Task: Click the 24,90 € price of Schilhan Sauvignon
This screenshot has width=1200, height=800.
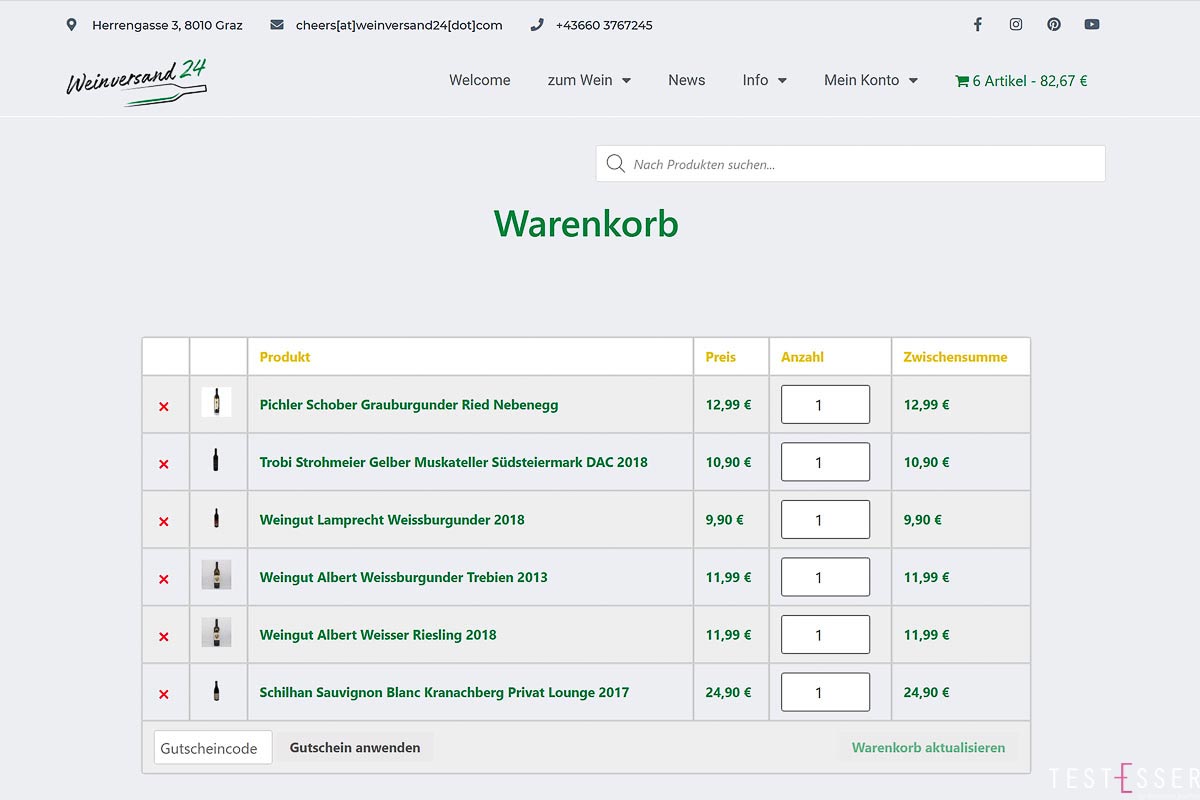Action: (728, 692)
